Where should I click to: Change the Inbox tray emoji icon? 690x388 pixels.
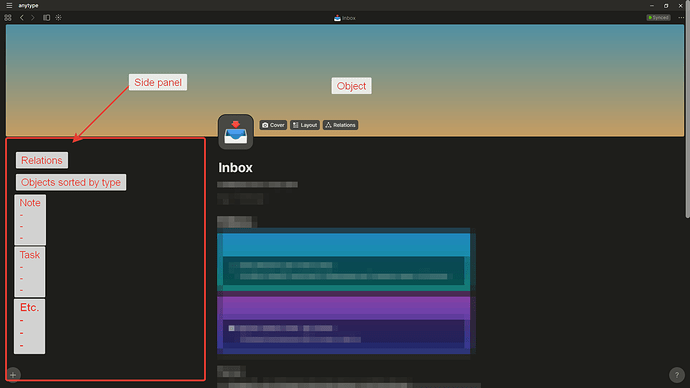point(235,132)
